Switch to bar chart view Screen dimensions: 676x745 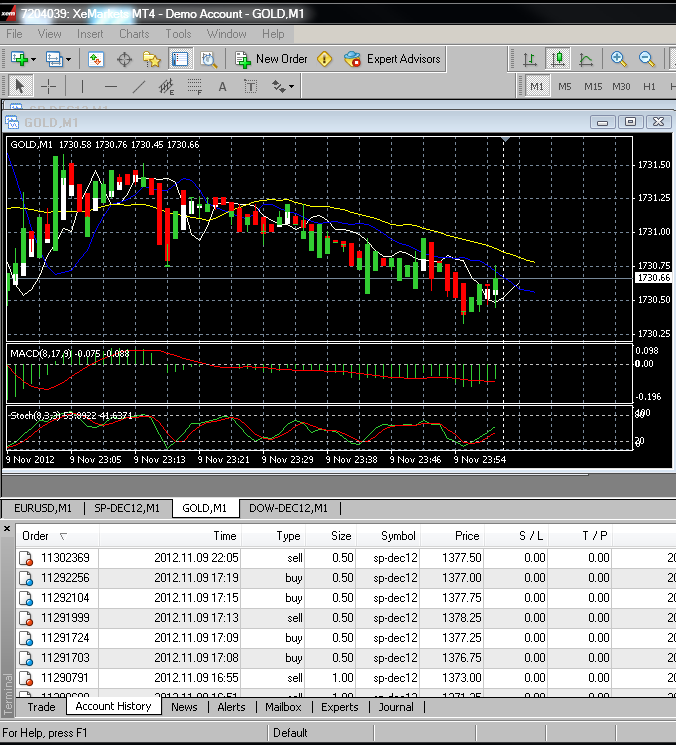click(x=530, y=59)
